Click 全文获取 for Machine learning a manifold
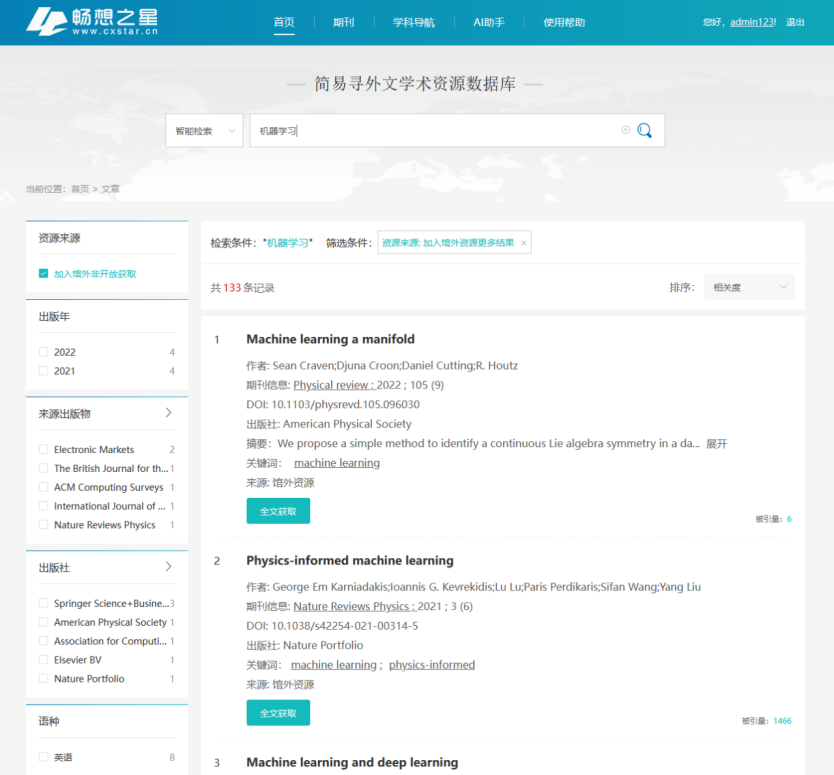 pyautogui.click(x=278, y=511)
